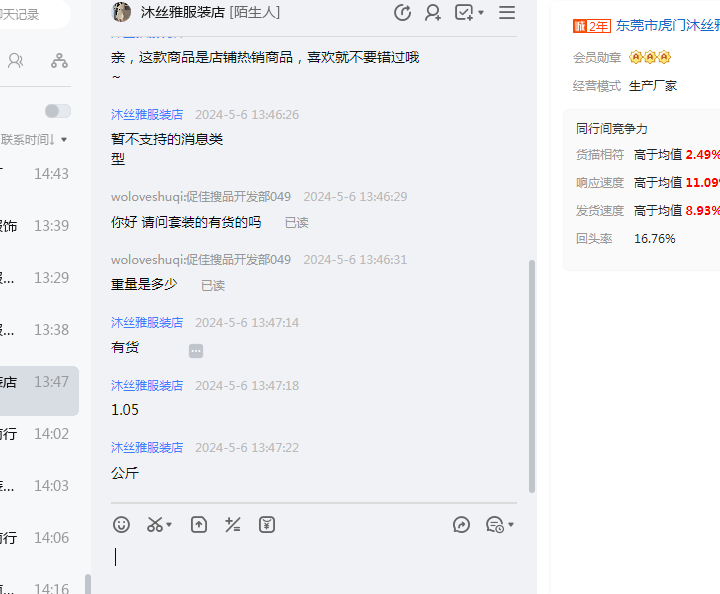Click message text 你好 请问套装的有货的吗
This screenshot has width=720, height=594.
(186, 222)
